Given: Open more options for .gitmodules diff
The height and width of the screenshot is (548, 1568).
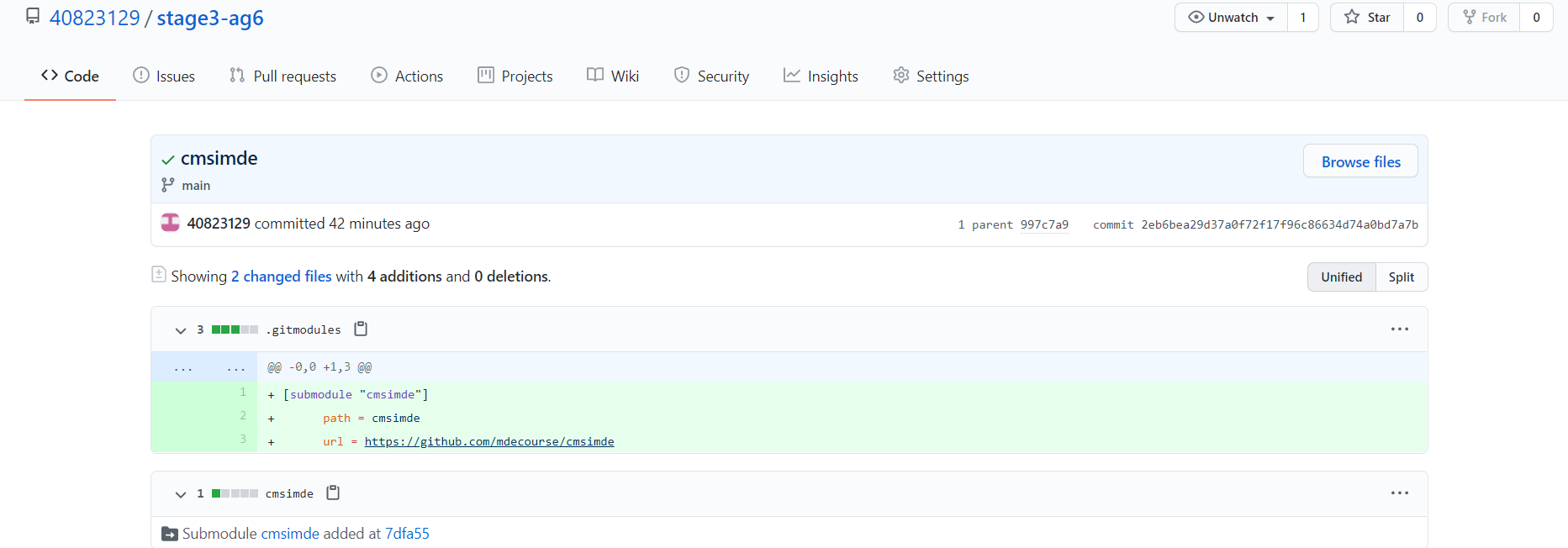Looking at the screenshot, I should click(1399, 329).
